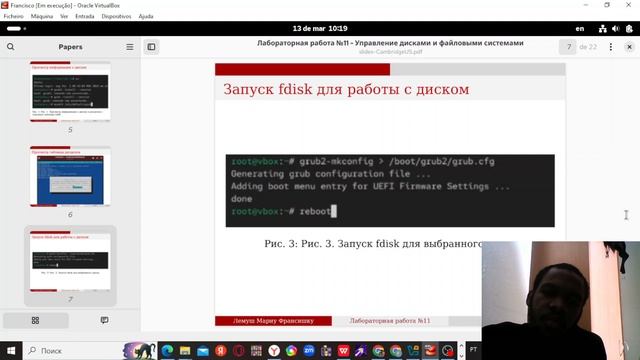Open the Opera browser taskbar icon
This screenshot has width=640, height=360.
[x=239, y=351]
